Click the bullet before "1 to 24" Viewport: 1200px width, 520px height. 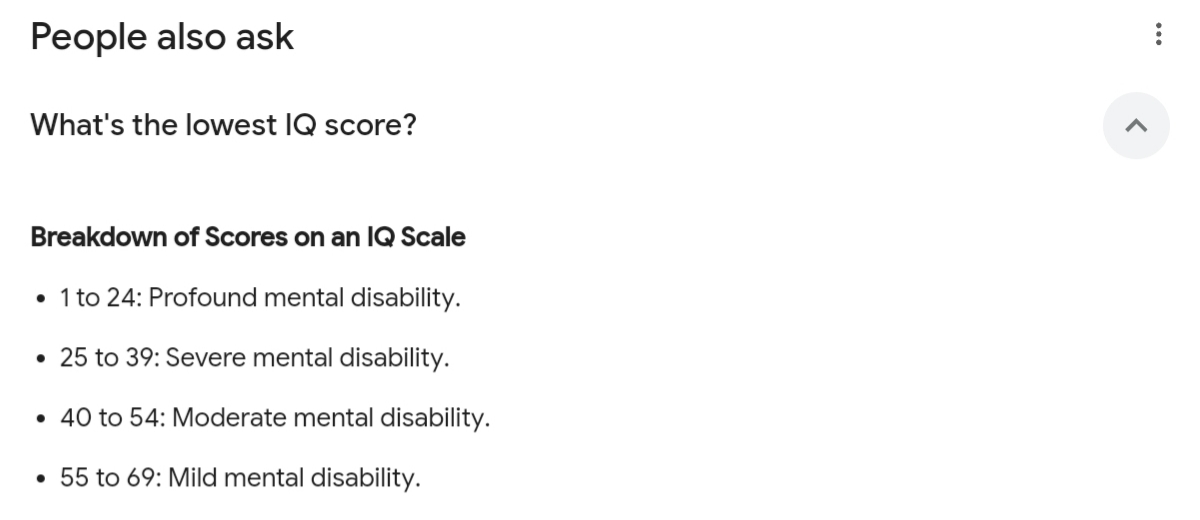39,299
